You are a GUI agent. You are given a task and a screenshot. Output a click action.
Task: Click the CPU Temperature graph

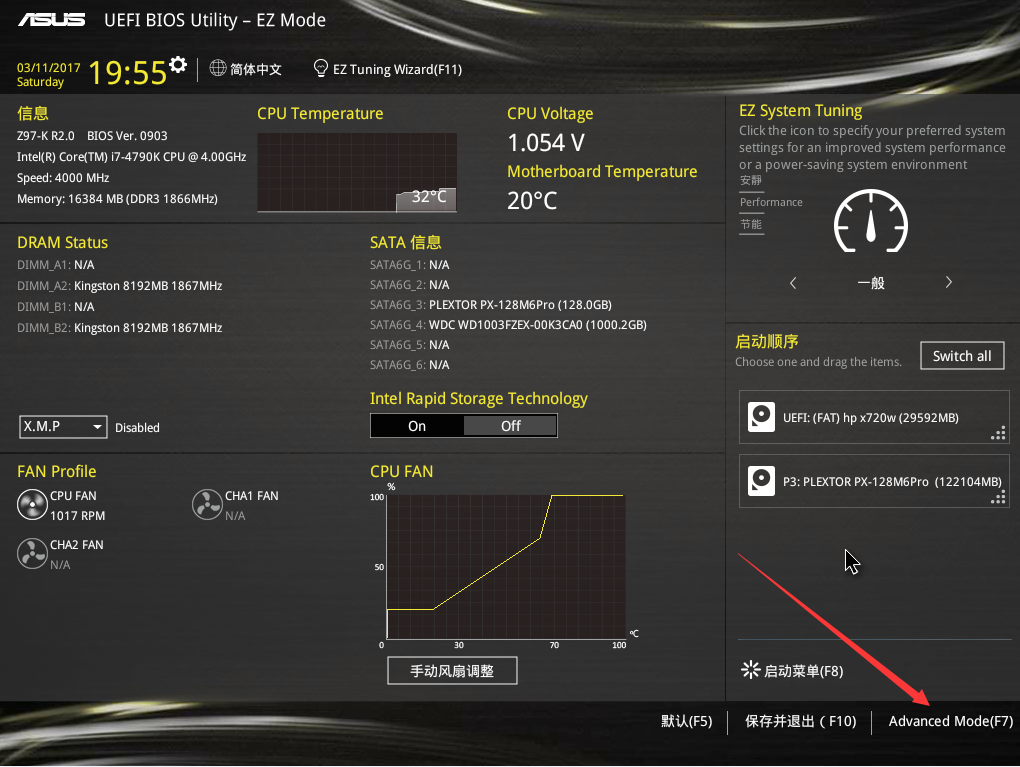pyautogui.click(x=357, y=172)
